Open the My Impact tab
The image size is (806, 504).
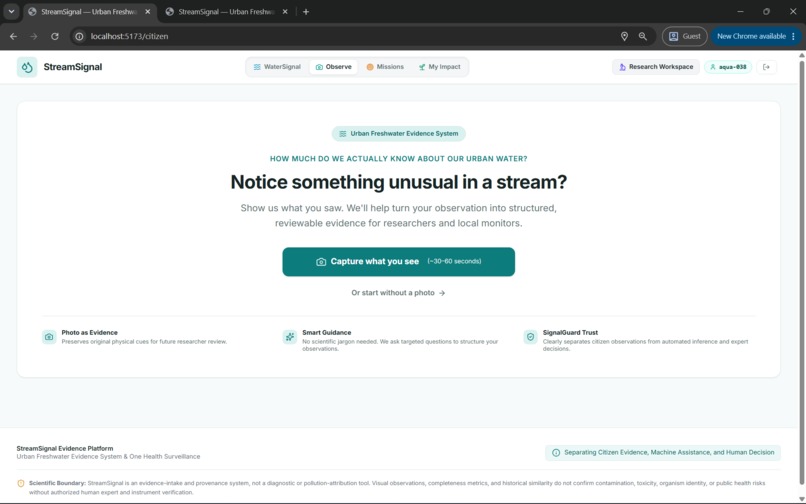(x=439, y=67)
